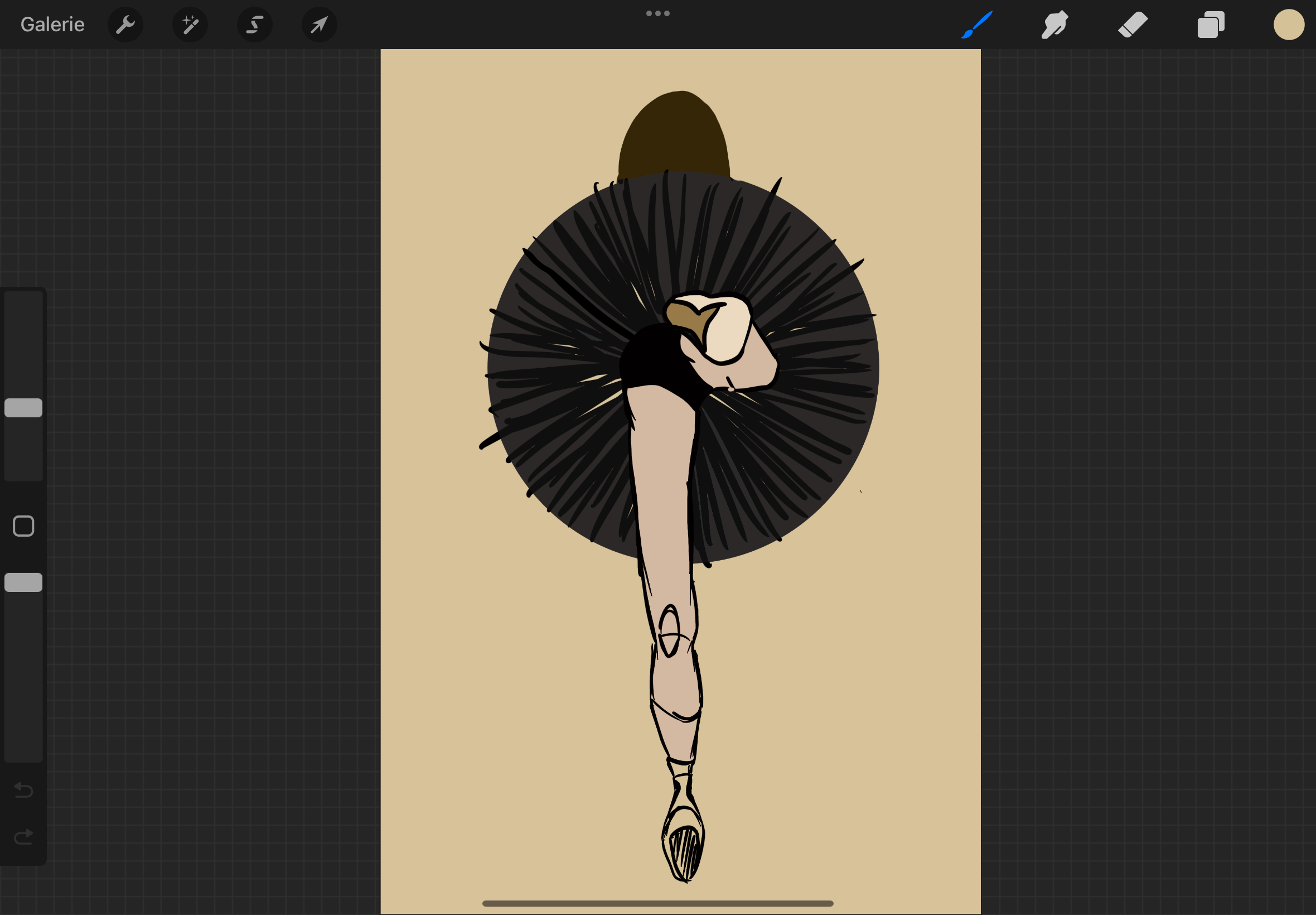This screenshot has width=1316, height=915.
Task: Open the Galerie view
Action: [x=52, y=25]
